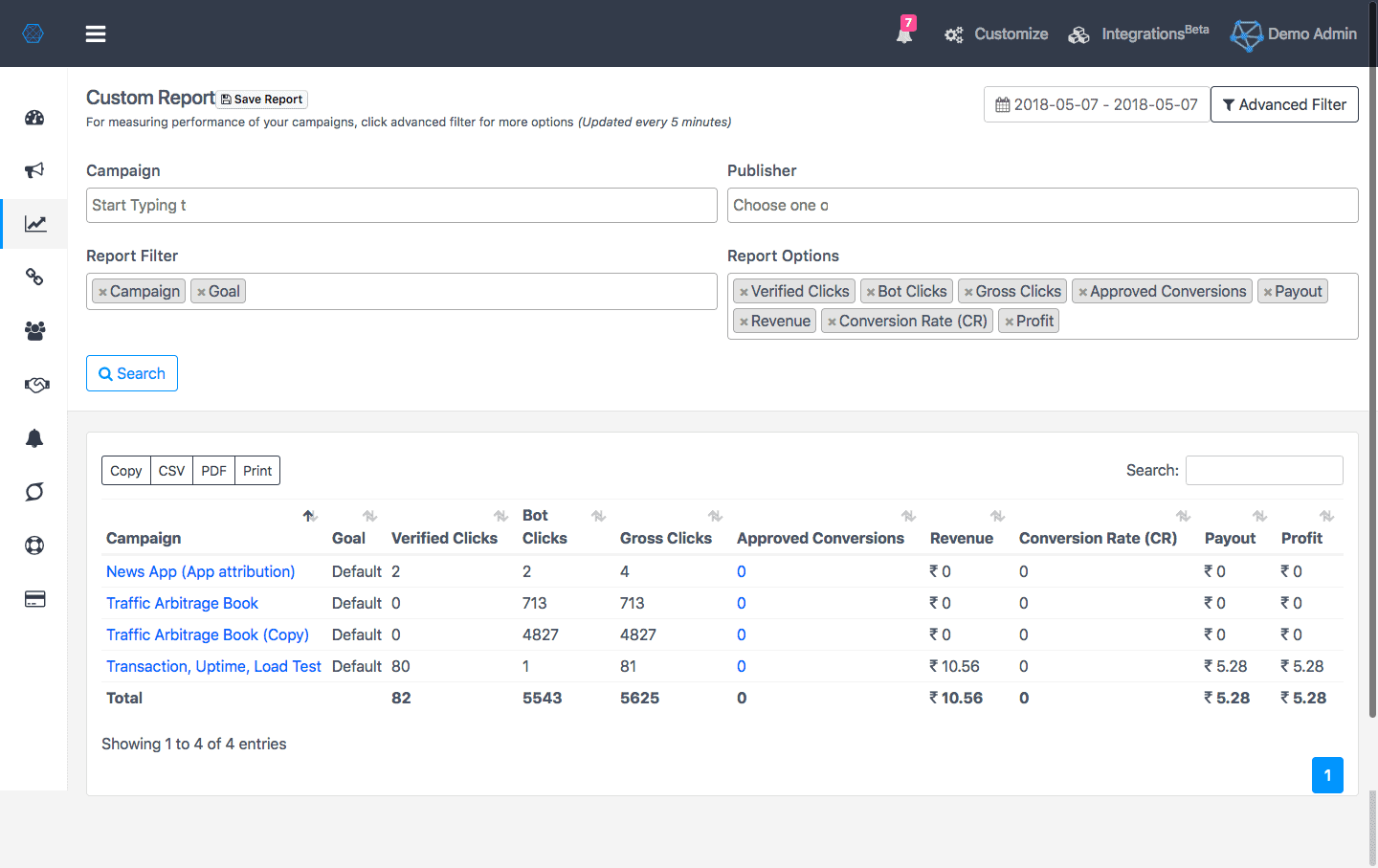
Task: Remove Profit report option
Action: pos(1009,322)
